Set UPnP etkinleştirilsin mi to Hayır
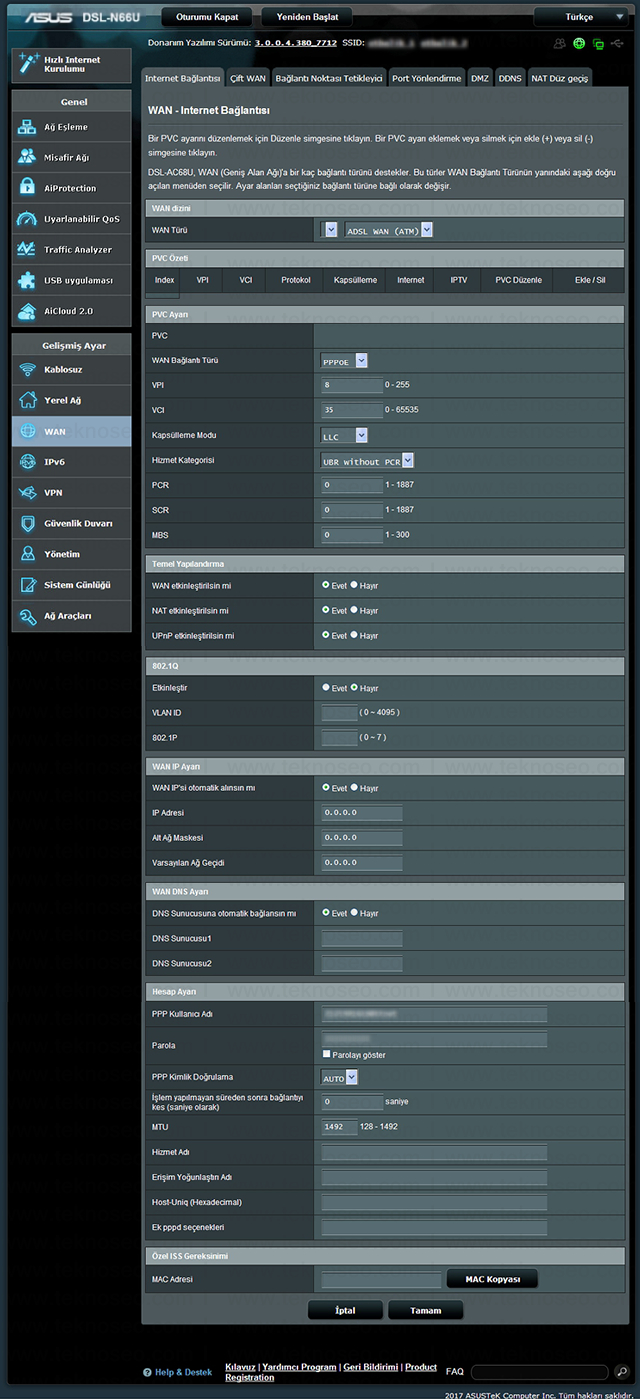This screenshot has width=640, height=1399. tap(355, 635)
